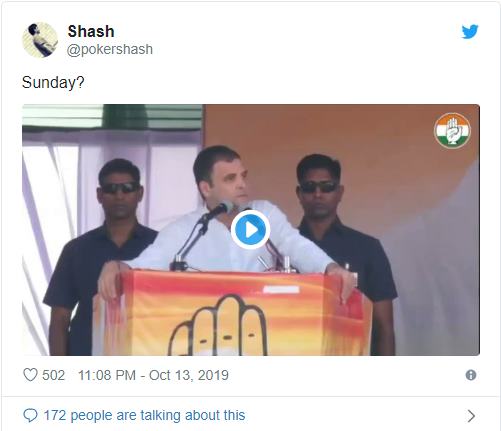This screenshot has height=431, width=501.
Task: Open the 11:08 PM - Oct 13, 2019 timestamp
Action: click(x=153, y=375)
